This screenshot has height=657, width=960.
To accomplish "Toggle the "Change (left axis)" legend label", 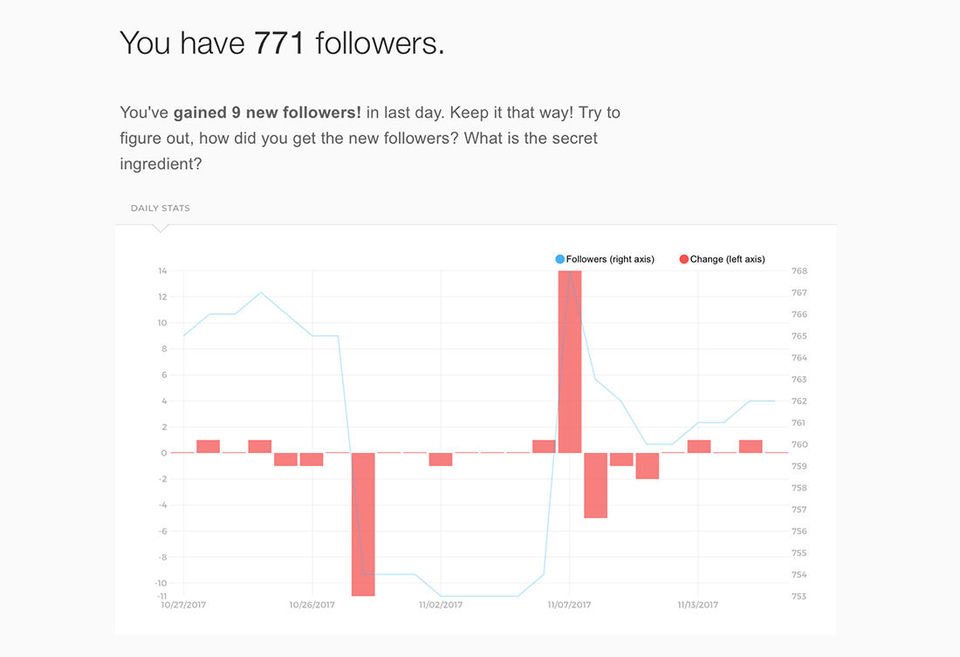I will tap(727, 259).
